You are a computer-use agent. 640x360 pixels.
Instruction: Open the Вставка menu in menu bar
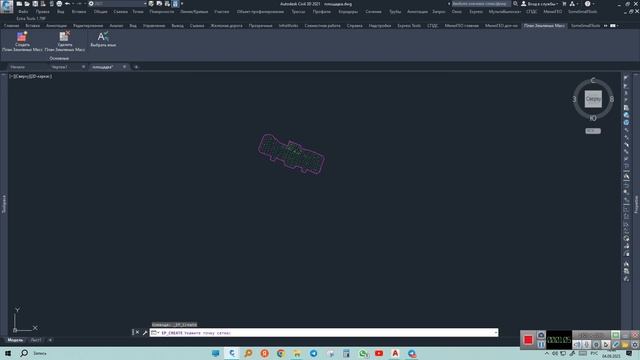(79, 12)
